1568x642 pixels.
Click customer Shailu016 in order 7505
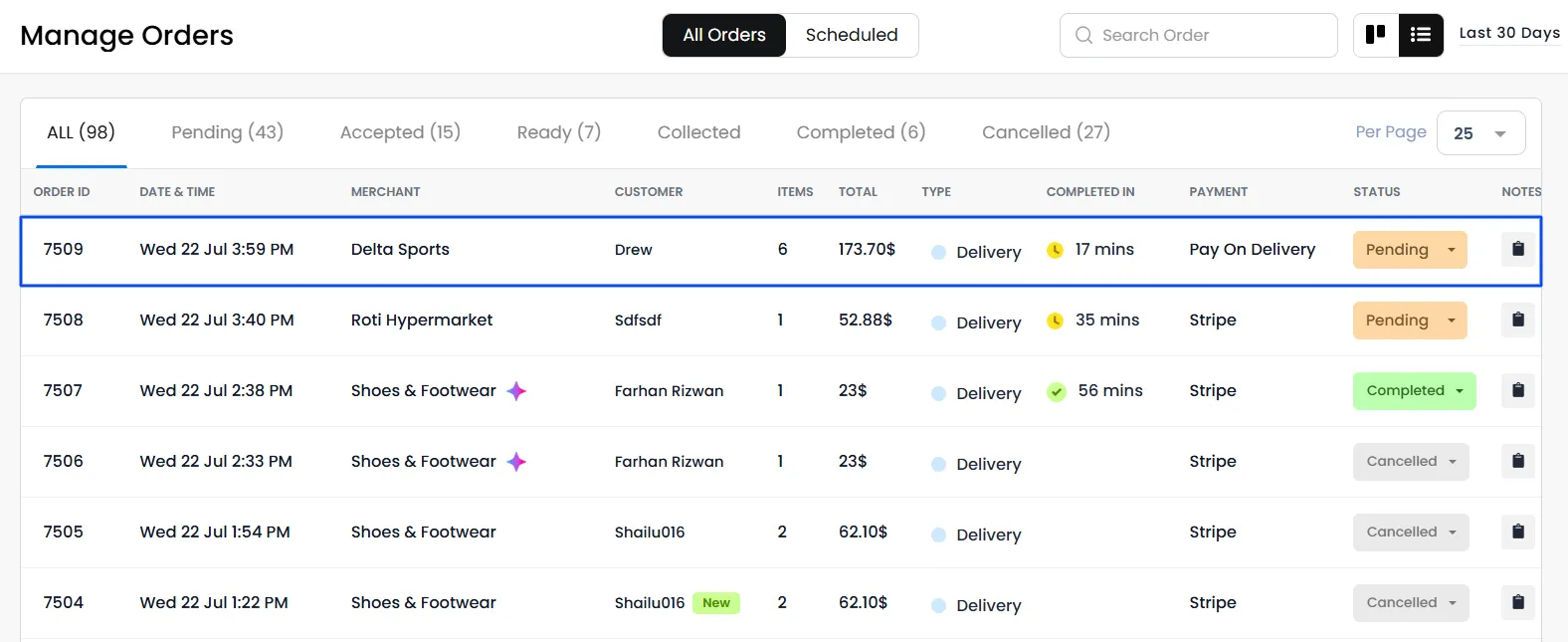650,532
